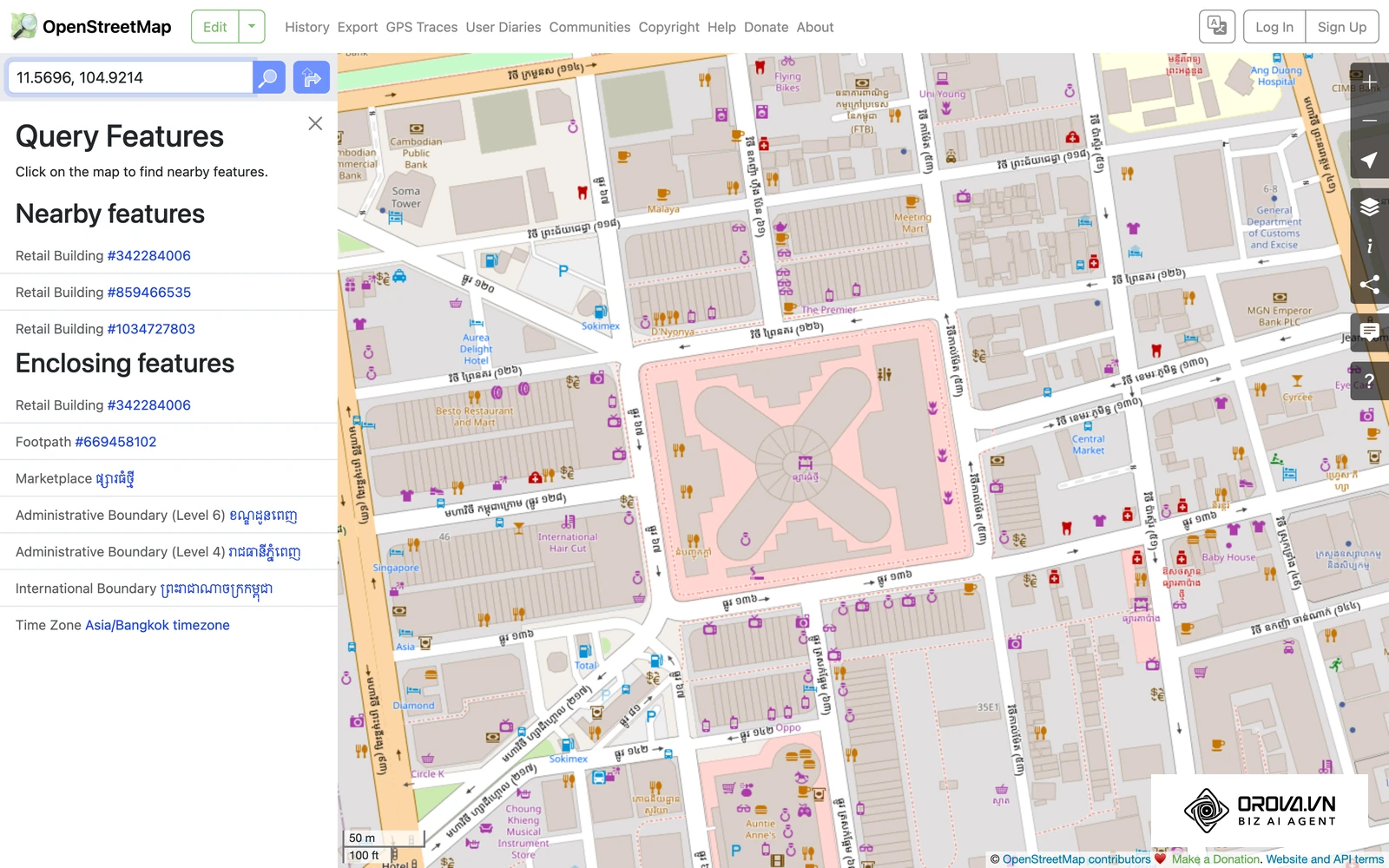Open the map layers panel
This screenshot has width=1389, height=868.
coord(1370,207)
